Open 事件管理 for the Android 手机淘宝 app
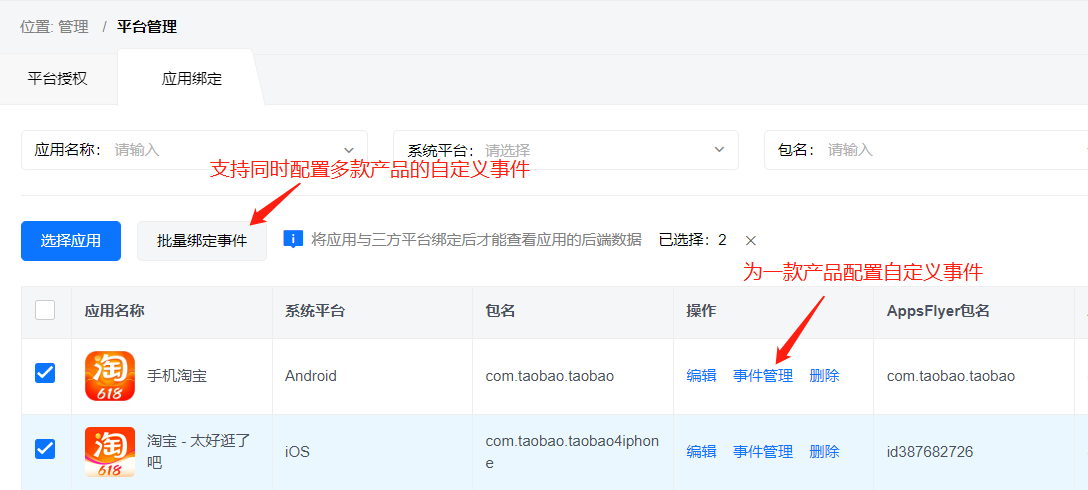This screenshot has height=490, width=1088. 763,376
